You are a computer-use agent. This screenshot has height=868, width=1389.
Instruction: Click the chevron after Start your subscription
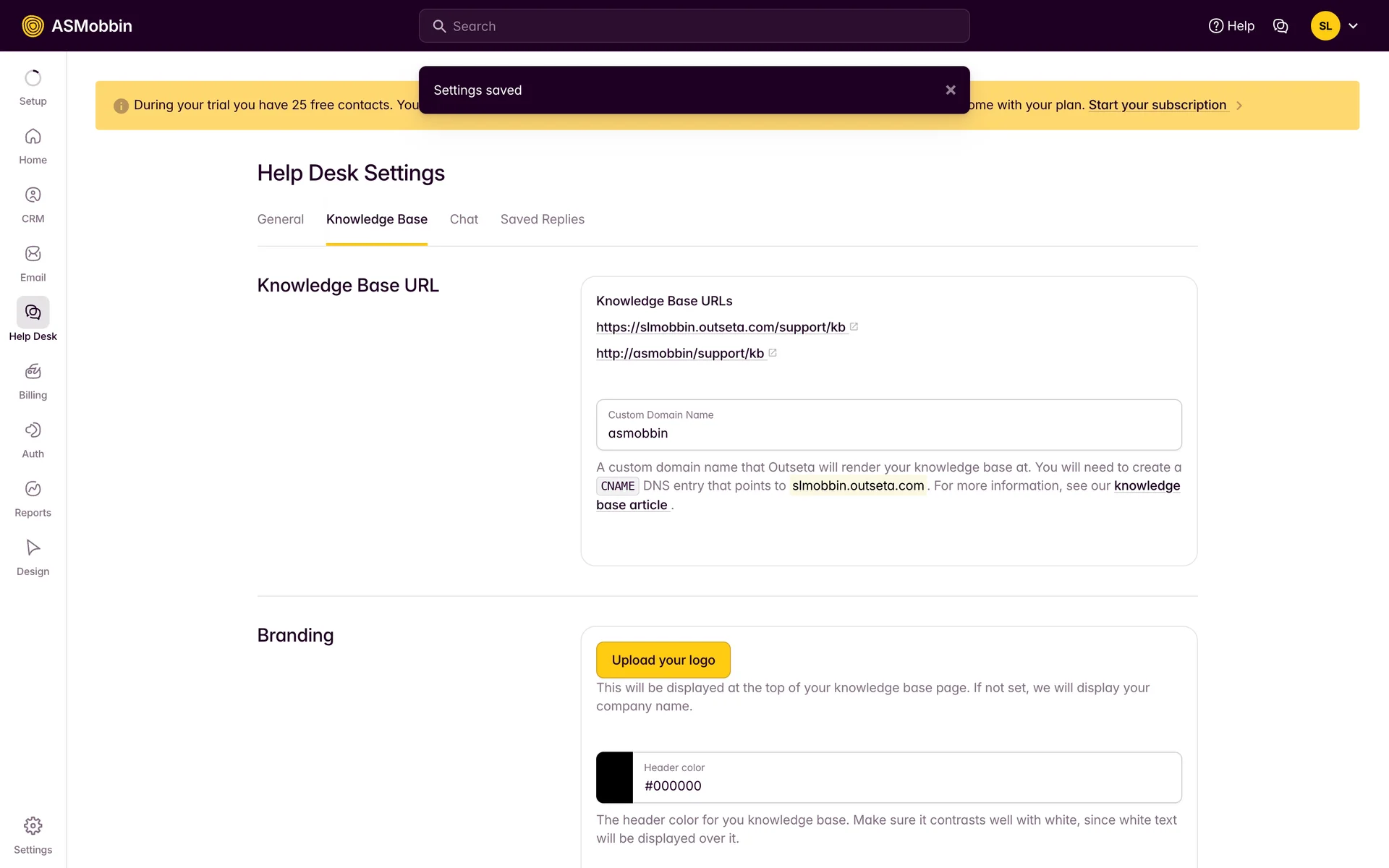pos(1239,106)
